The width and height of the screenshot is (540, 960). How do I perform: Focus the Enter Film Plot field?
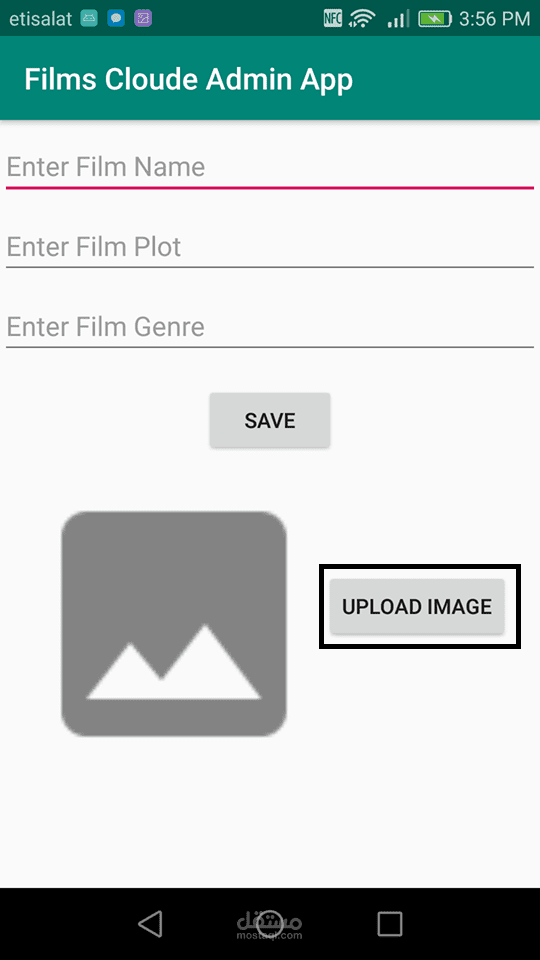pos(270,247)
